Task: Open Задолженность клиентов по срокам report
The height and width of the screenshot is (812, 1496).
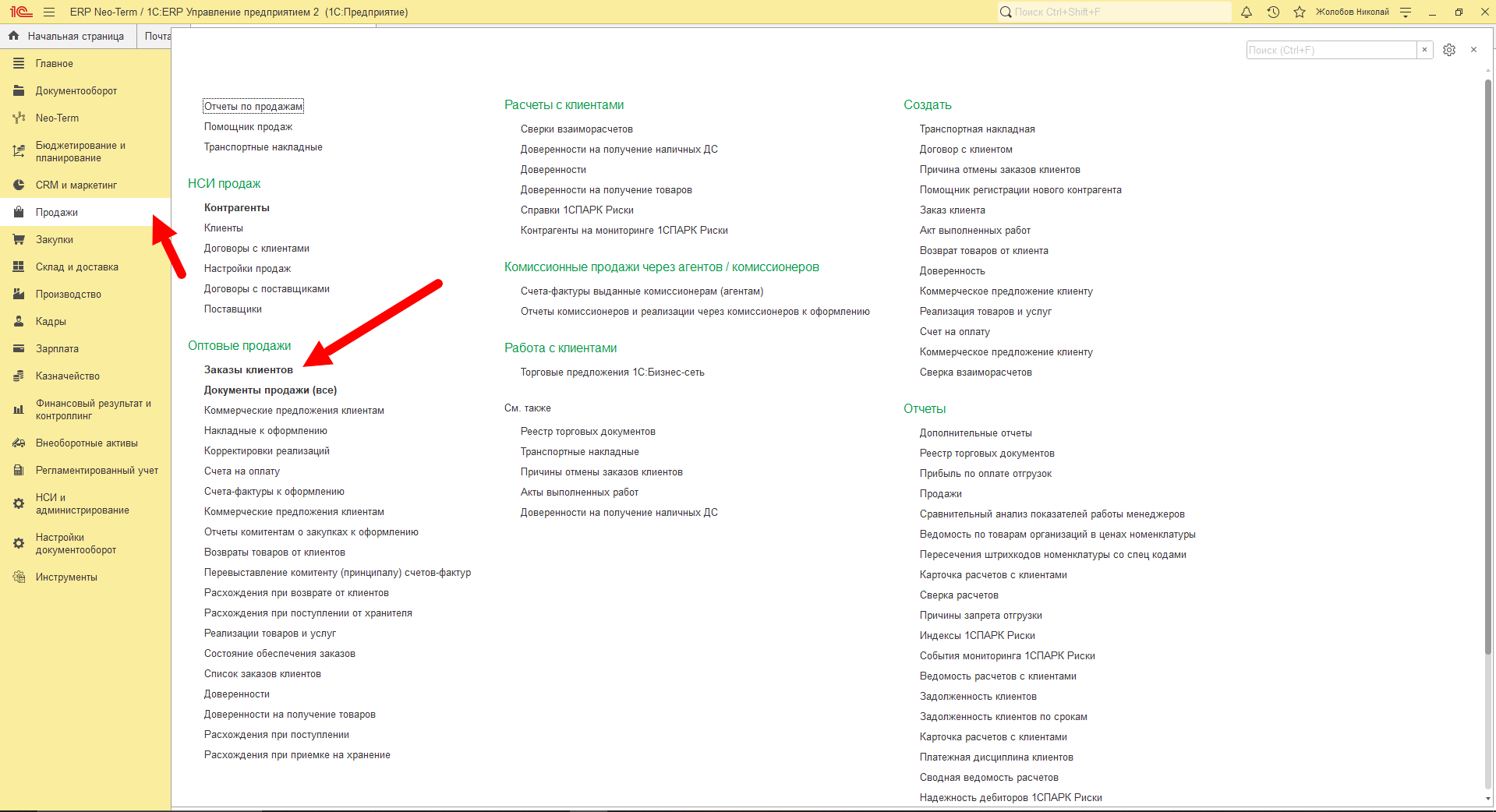Action: (x=1003, y=716)
